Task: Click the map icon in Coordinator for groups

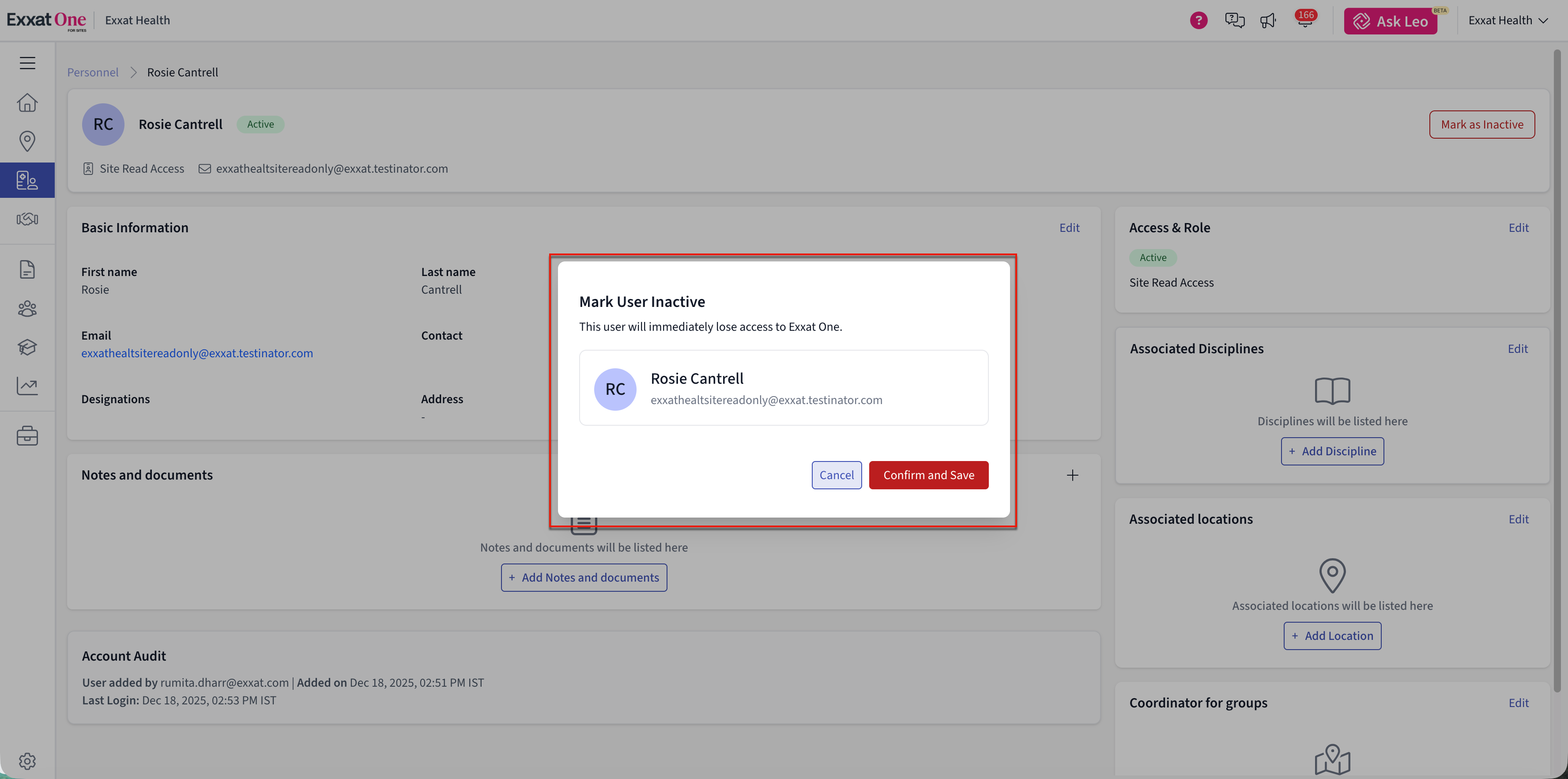Action: [x=1332, y=760]
